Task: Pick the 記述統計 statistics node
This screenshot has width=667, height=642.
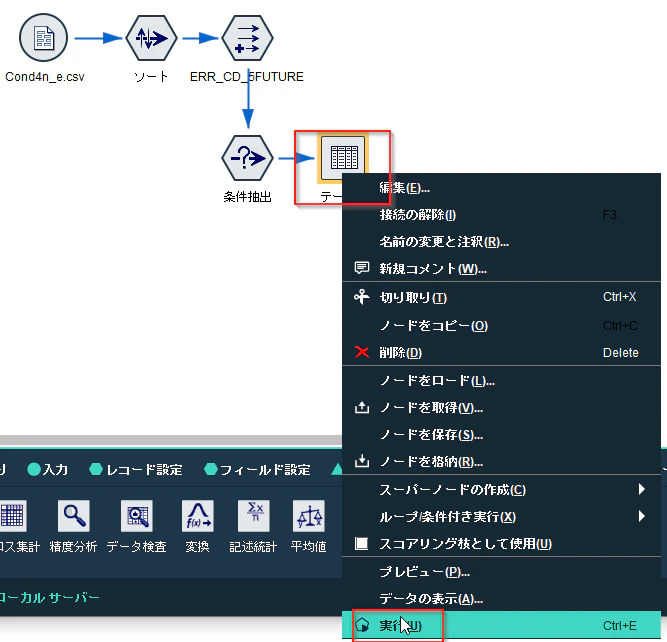Action: click(x=254, y=516)
